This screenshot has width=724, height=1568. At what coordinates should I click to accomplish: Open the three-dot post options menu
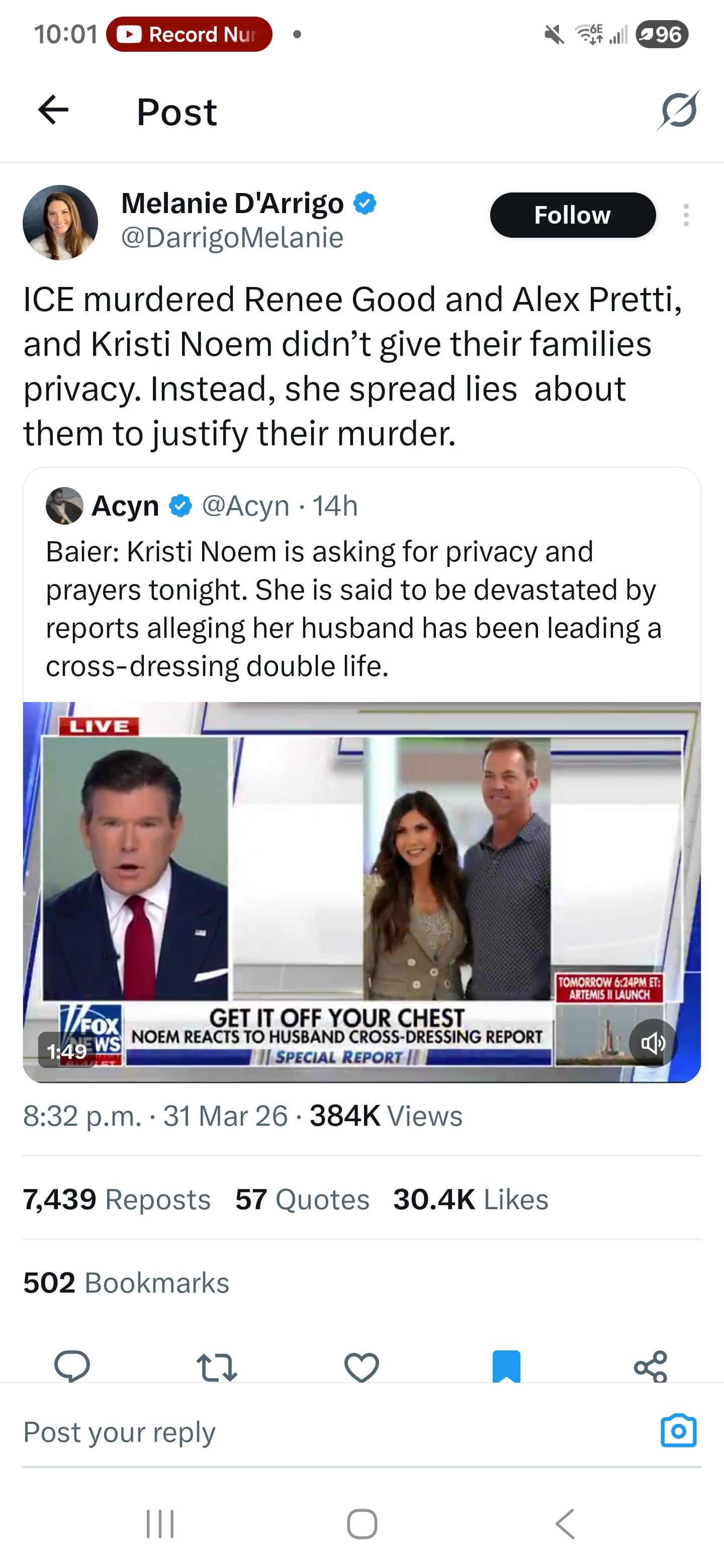point(686,215)
